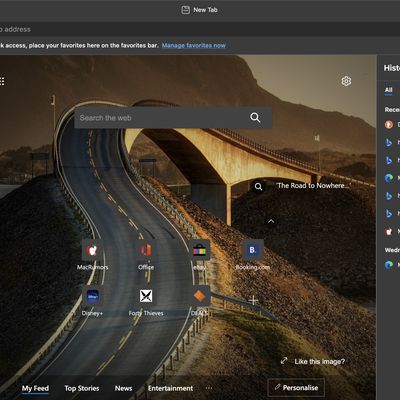The height and width of the screenshot is (400, 400).
Task: Open the page settings gear icon
Action: click(x=346, y=81)
